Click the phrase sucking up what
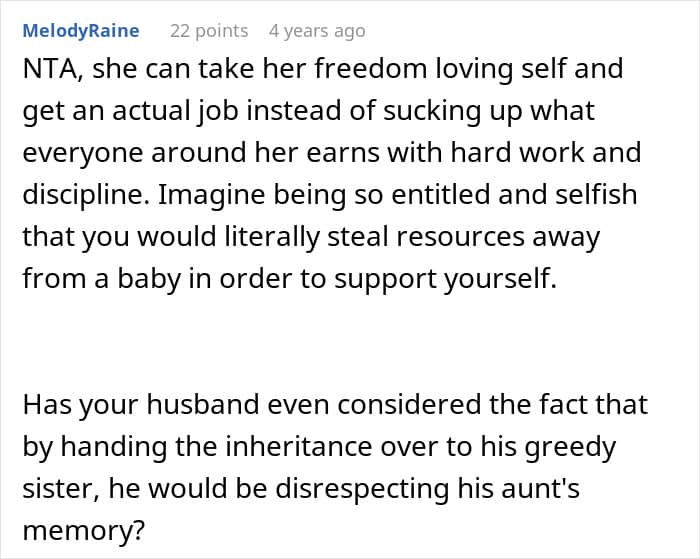 click(488, 111)
